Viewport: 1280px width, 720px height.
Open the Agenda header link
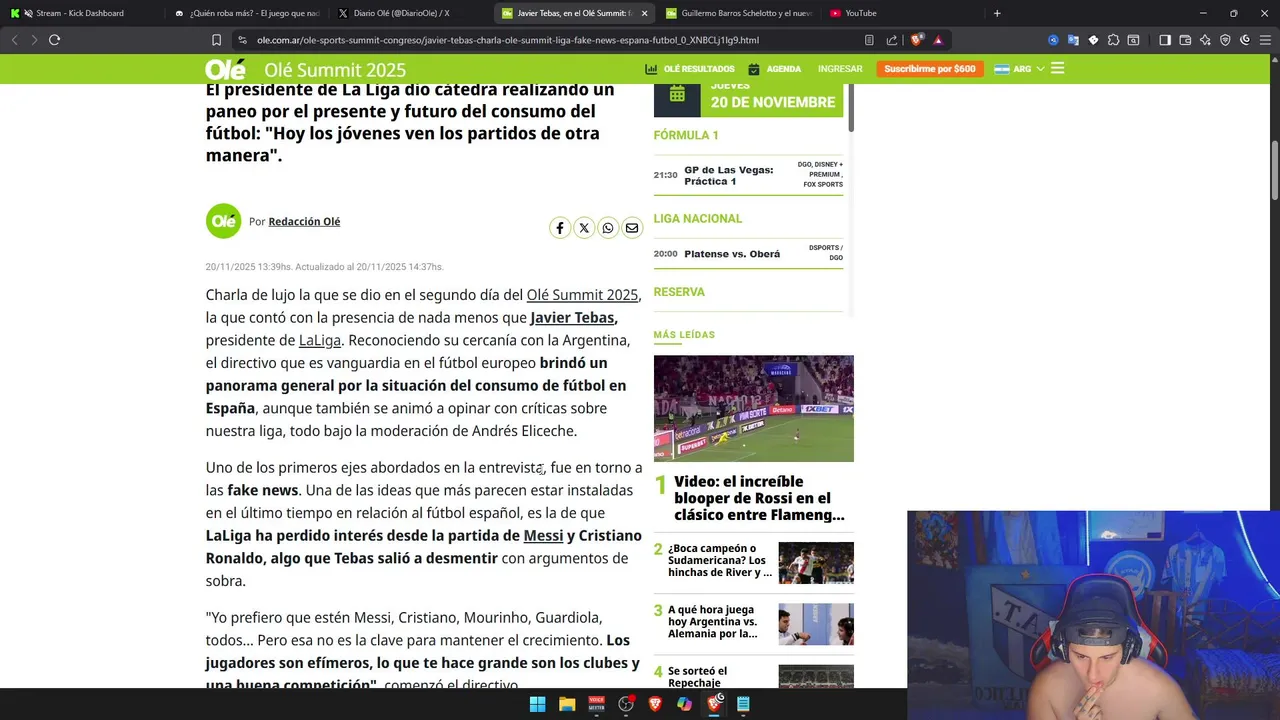(x=775, y=69)
